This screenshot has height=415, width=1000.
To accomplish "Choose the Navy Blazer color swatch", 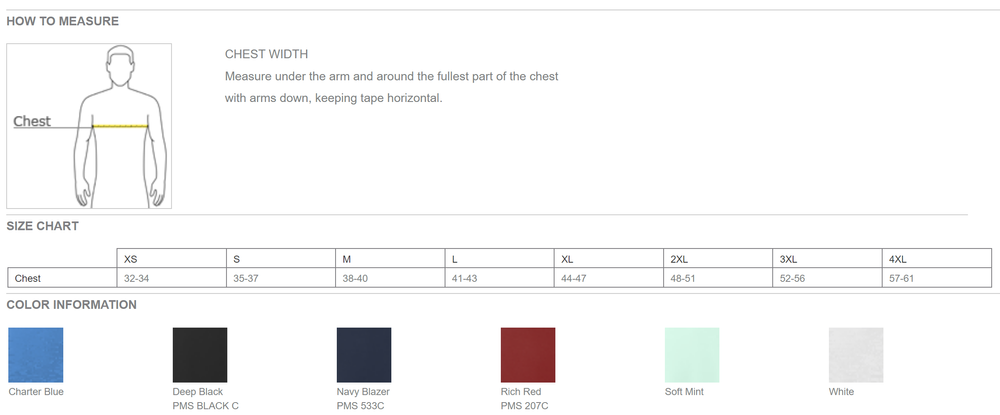I will [x=364, y=355].
